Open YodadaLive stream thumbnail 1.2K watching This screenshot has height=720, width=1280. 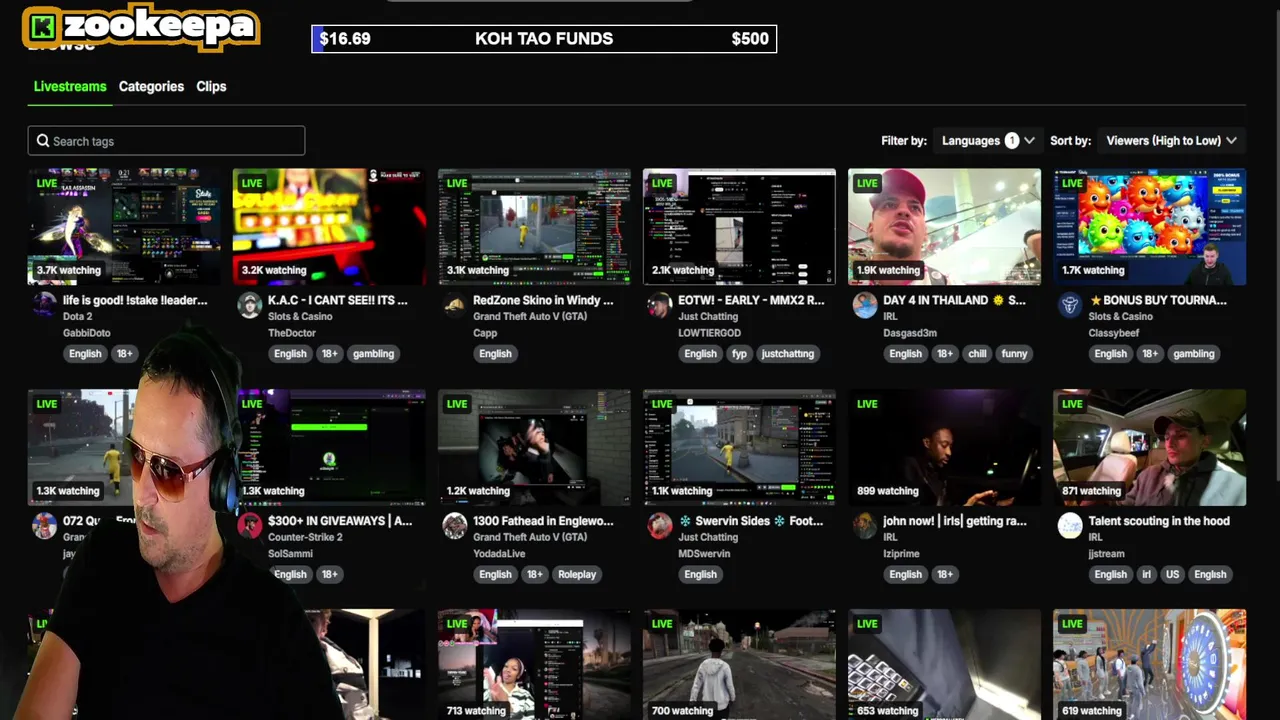tap(534, 448)
